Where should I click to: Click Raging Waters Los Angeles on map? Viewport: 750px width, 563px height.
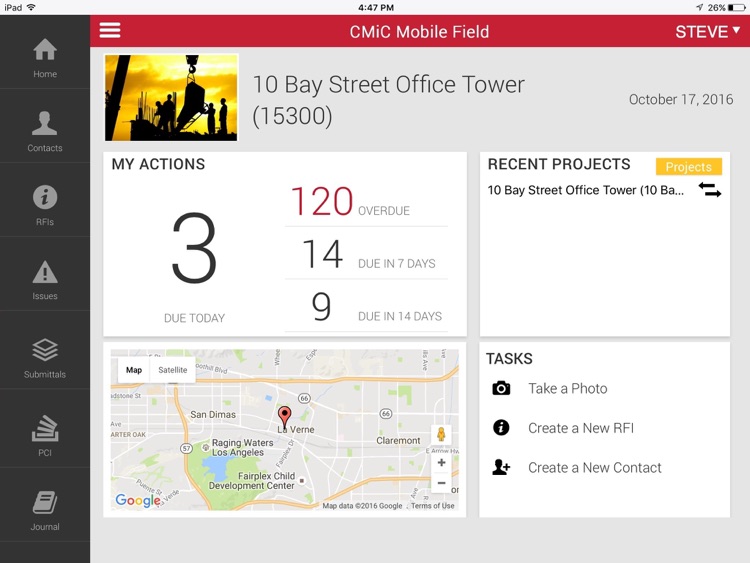coord(243,447)
